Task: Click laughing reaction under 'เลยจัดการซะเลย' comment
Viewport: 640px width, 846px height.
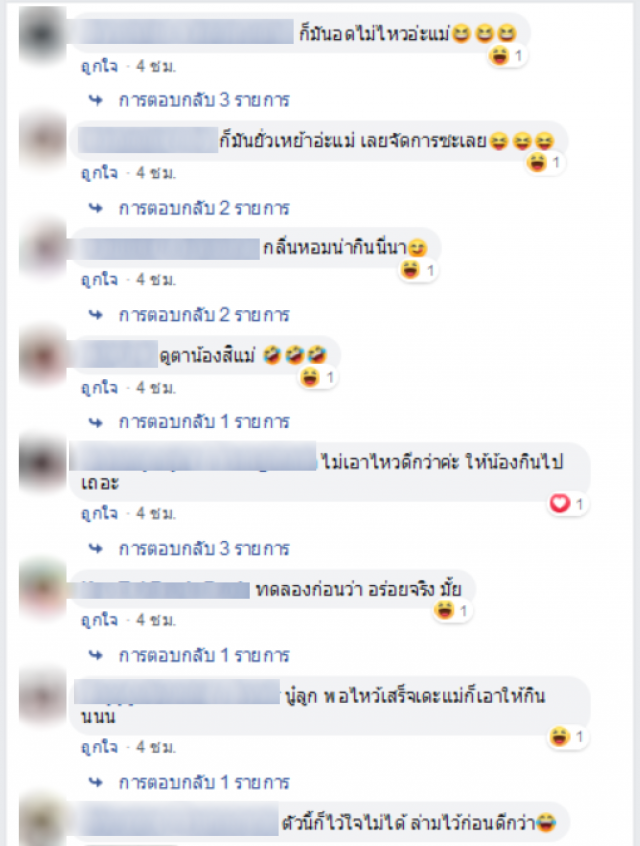Action: pos(545,162)
